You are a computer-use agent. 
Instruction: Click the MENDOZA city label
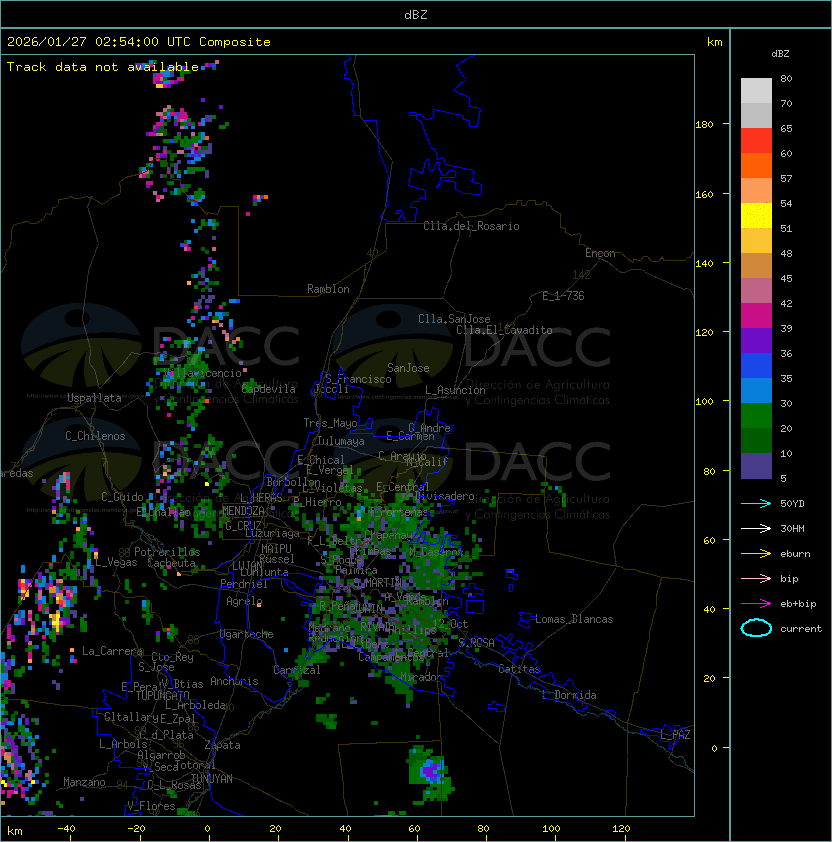coord(245,511)
